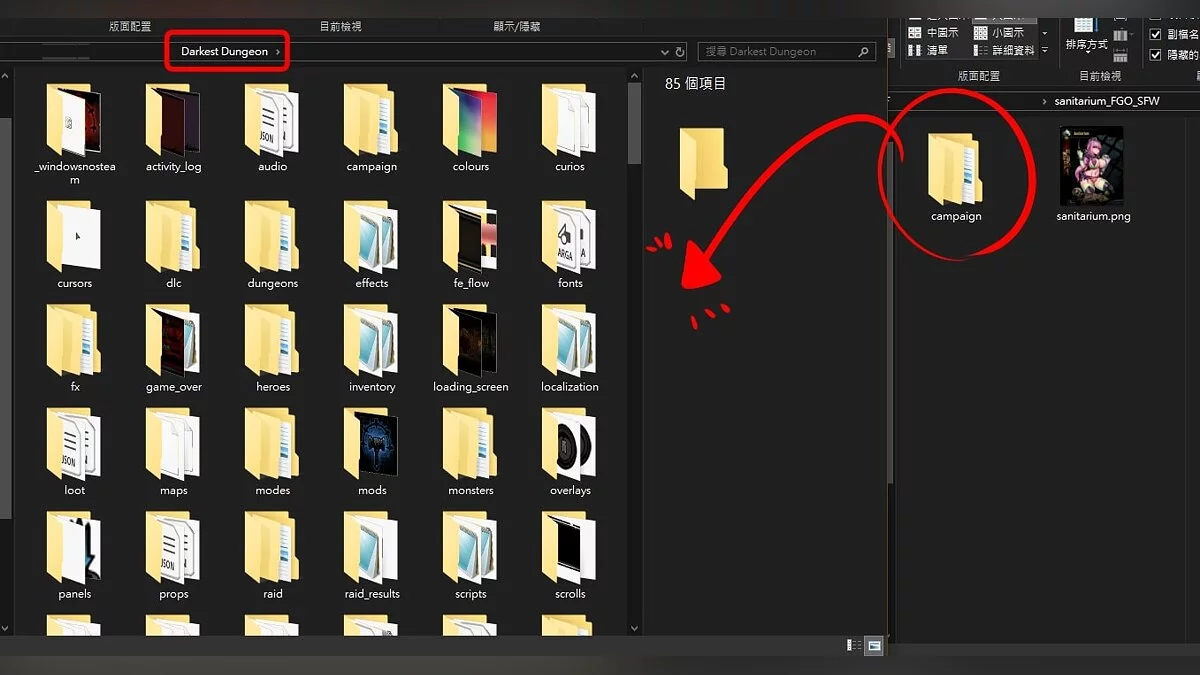Open the dungeons folder
This screenshot has height=675, width=1200.
(272, 244)
